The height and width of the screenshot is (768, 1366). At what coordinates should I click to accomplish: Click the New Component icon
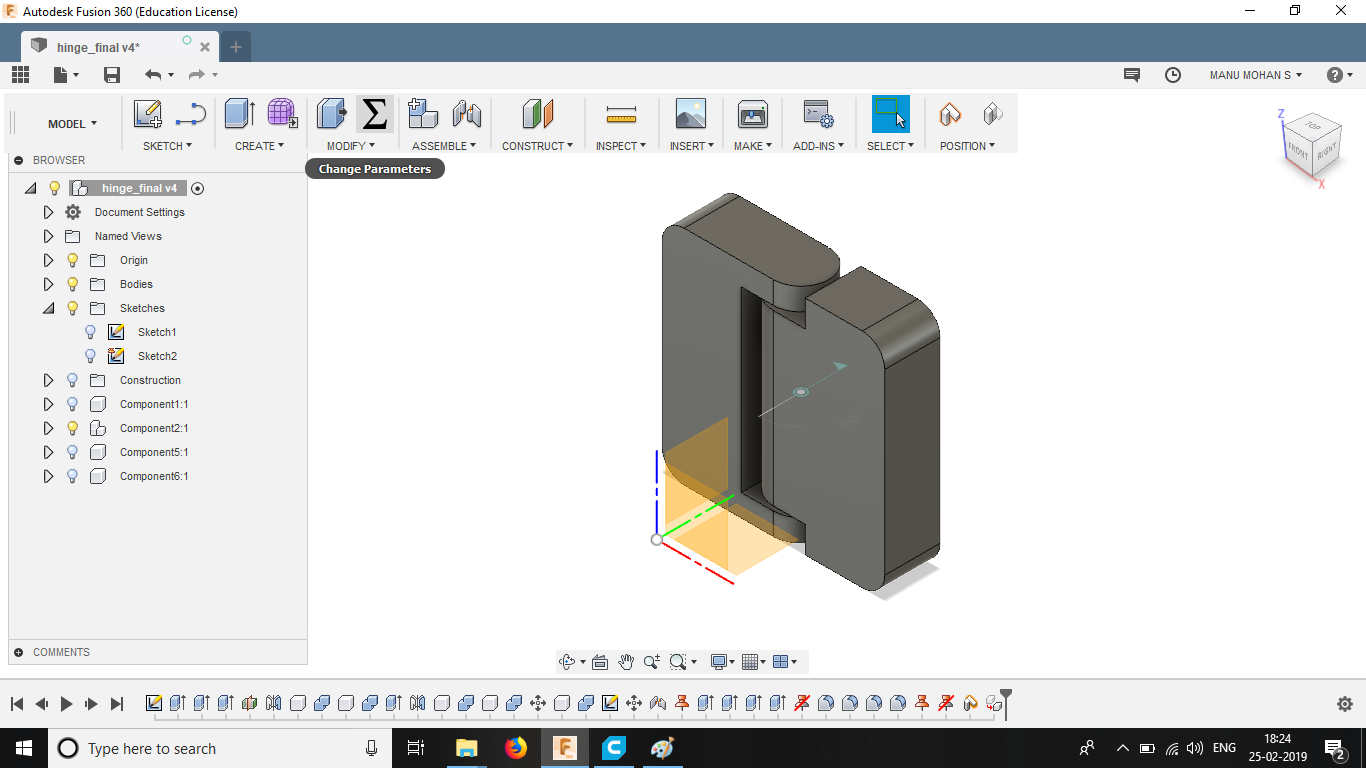tap(423, 113)
